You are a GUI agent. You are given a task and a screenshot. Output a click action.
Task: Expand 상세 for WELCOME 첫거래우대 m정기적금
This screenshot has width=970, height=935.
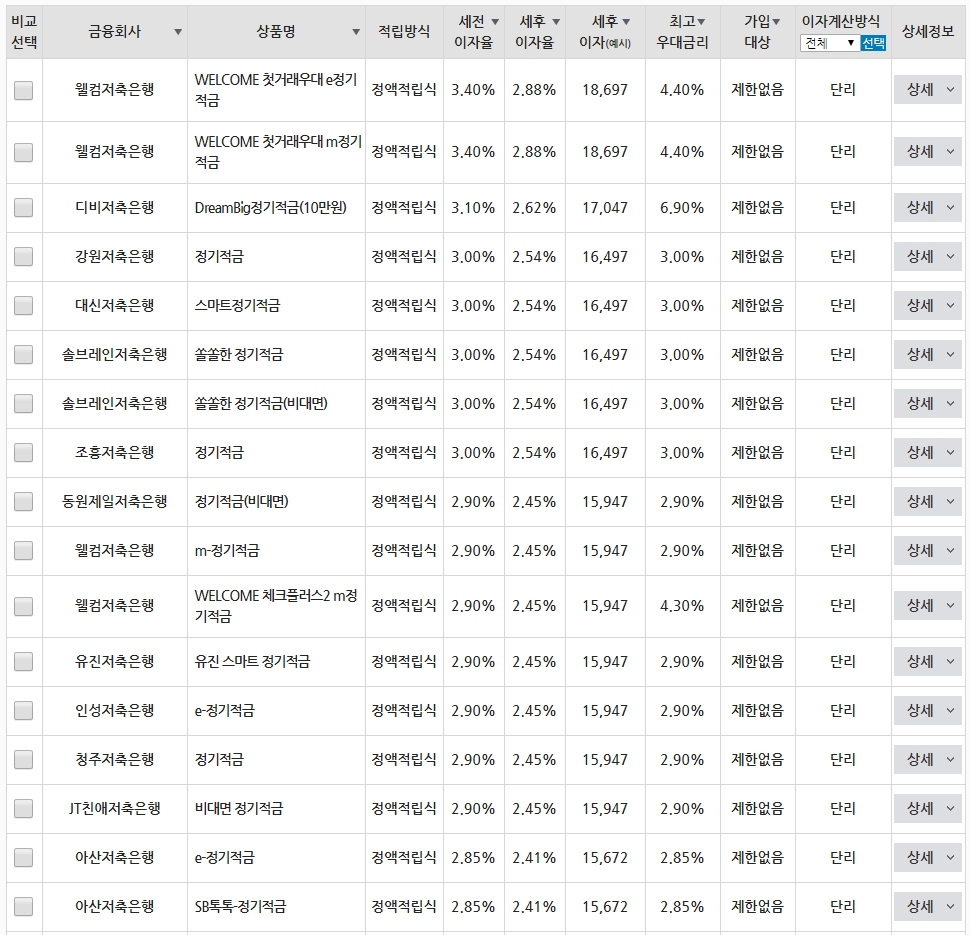[927, 152]
